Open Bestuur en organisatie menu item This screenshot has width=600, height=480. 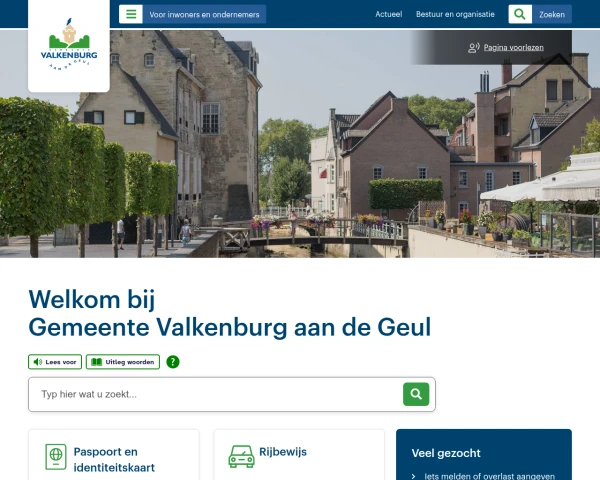tap(455, 14)
